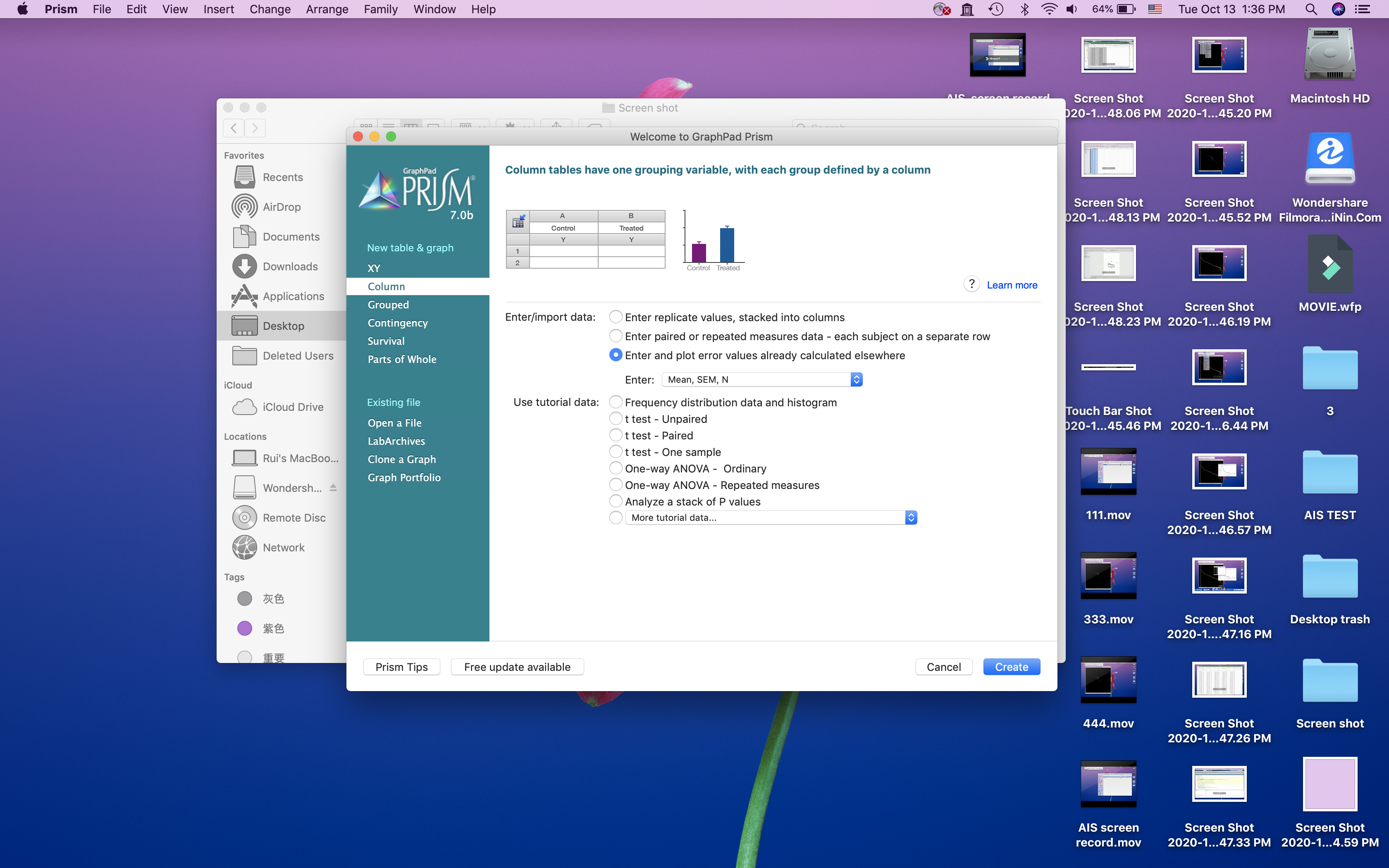Select Grouped table type in sidebar

(388, 305)
